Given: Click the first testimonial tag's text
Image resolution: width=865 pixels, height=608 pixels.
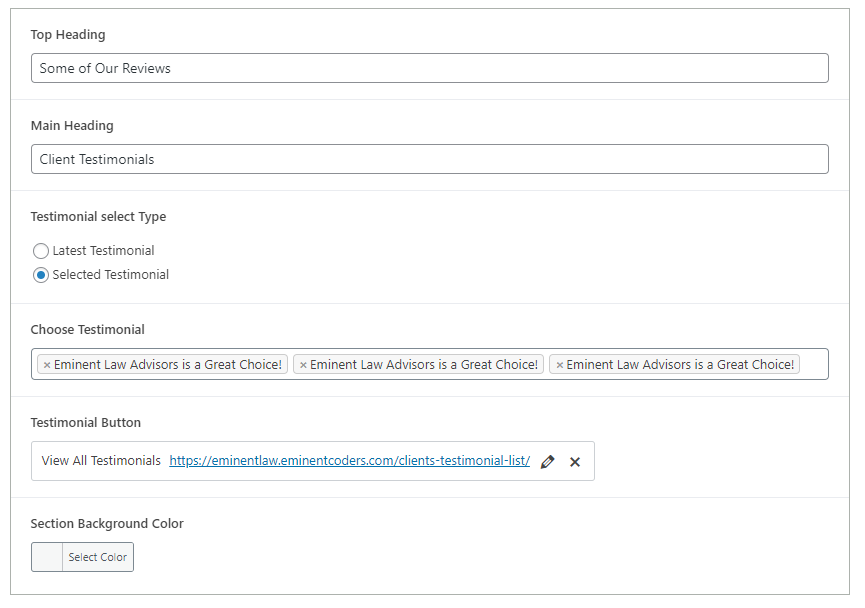Looking at the screenshot, I should point(168,365).
